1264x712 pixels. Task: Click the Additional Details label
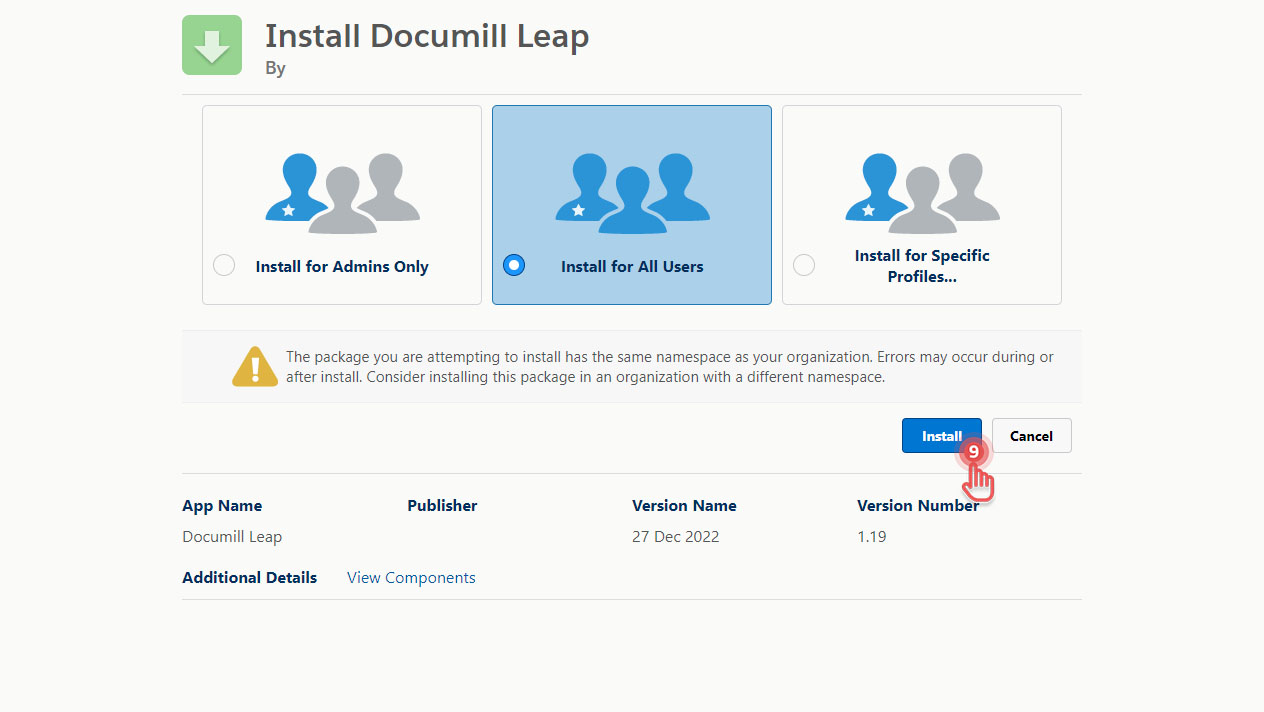point(249,578)
